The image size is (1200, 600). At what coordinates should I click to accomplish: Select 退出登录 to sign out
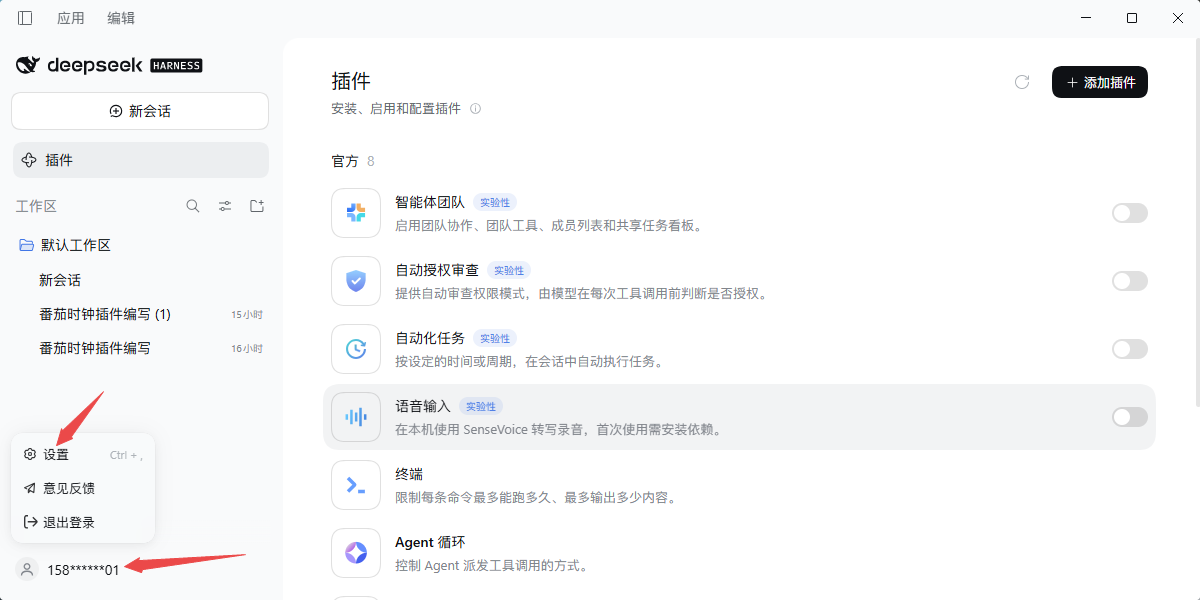click(x=83, y=523)
